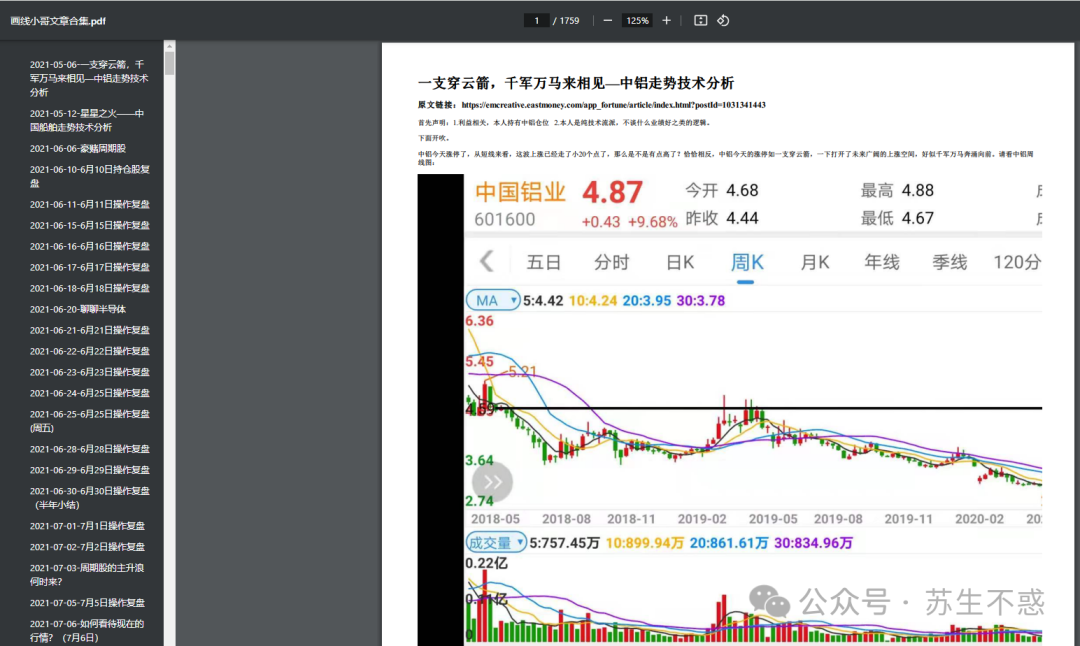Click the MA 10:4.24 value
Viewport: 1080px width, 646px height.
point(593,301)
